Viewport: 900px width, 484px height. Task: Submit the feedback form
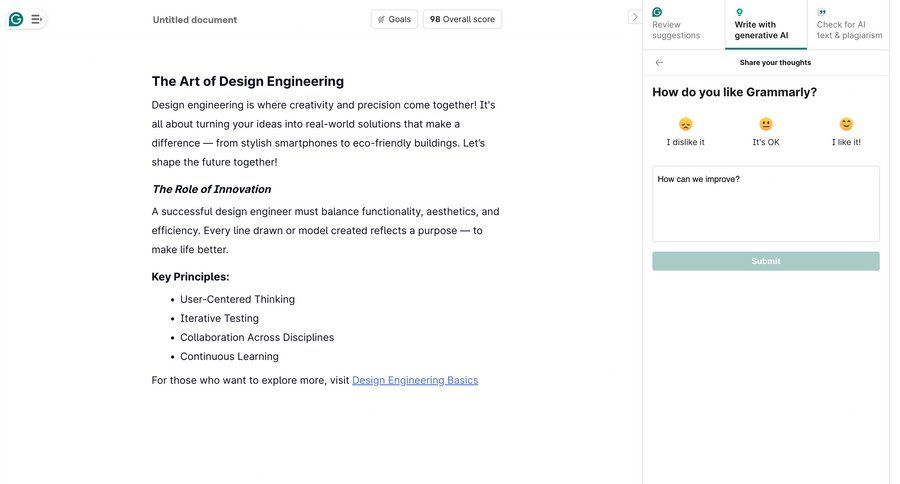pyautogui.click(x=766, y=261)
